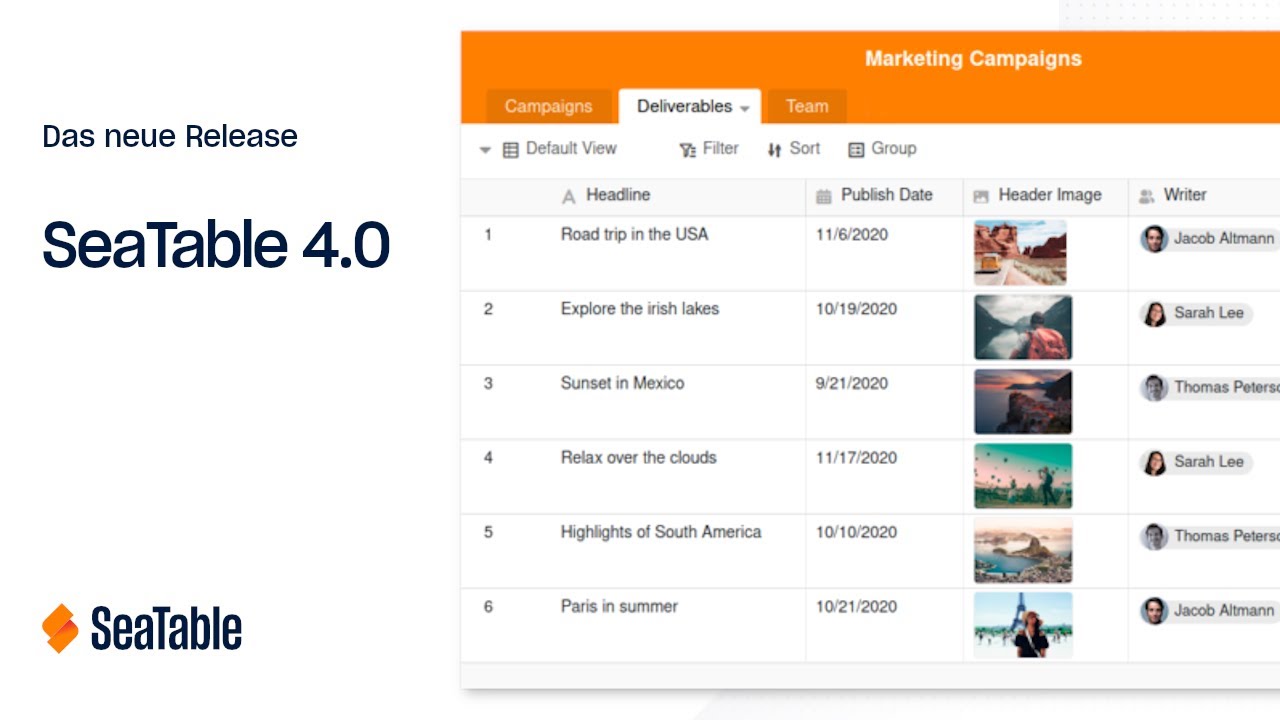The width and height of the screenshot is (1280, 720).
Task: Open the Sunset in Mexico image thumbnail
Action: 1023,402
